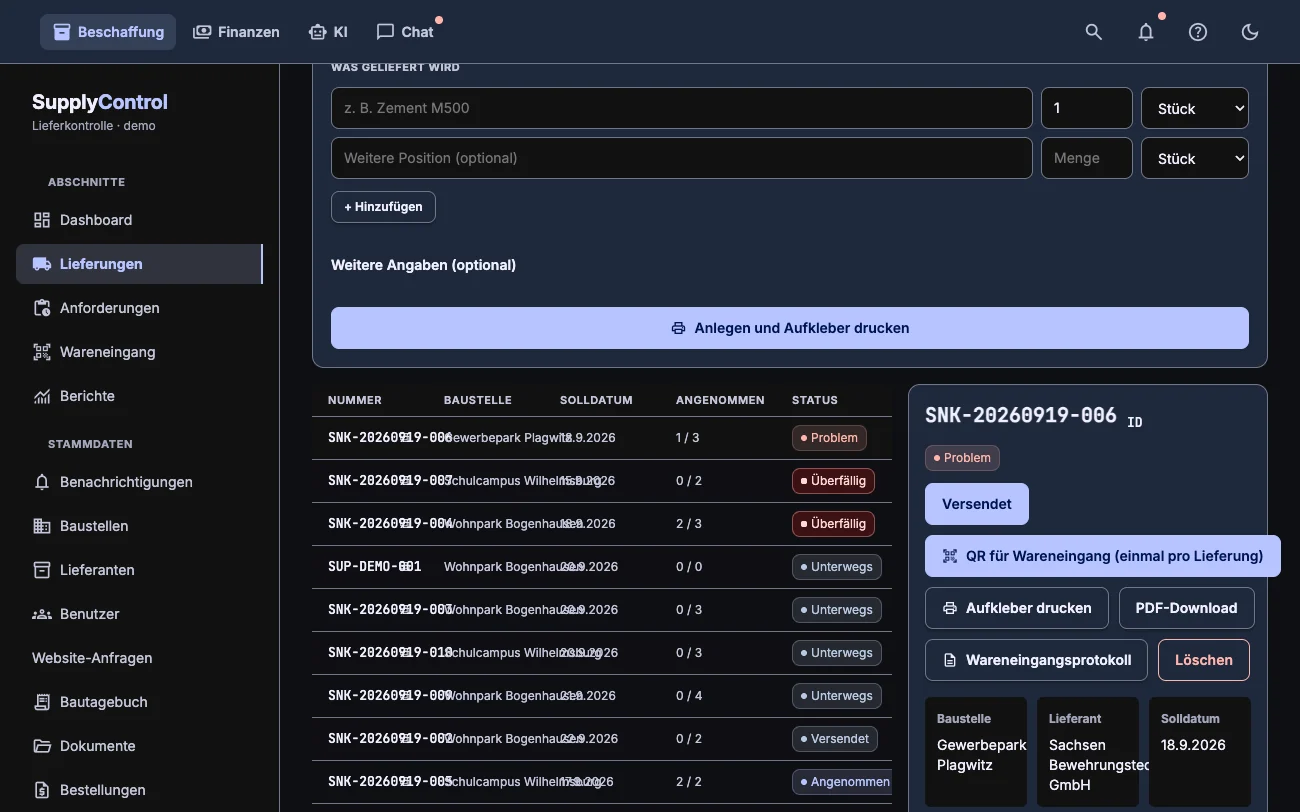Click the Bestellungen receipt icon
The image size is (1300, 812).
coord(42,790)
